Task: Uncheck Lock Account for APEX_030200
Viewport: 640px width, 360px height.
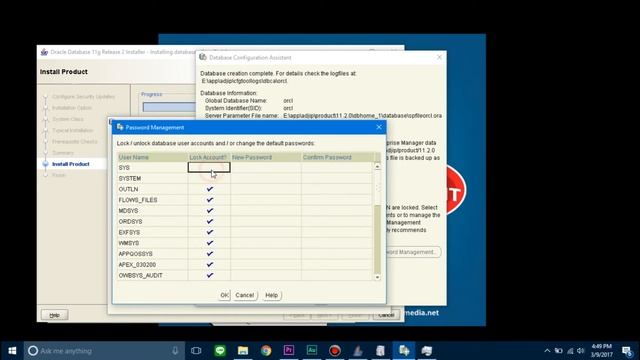Action: tap(210, 264)
